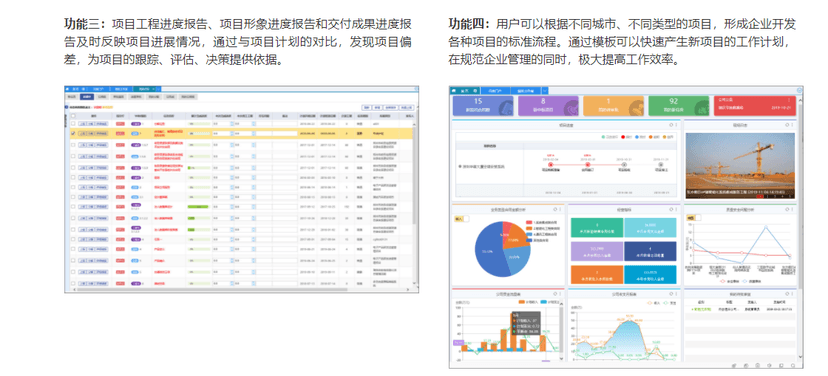Flip the yellow toggle above the line chart
828x376 pixels.
tap(694, 218)
